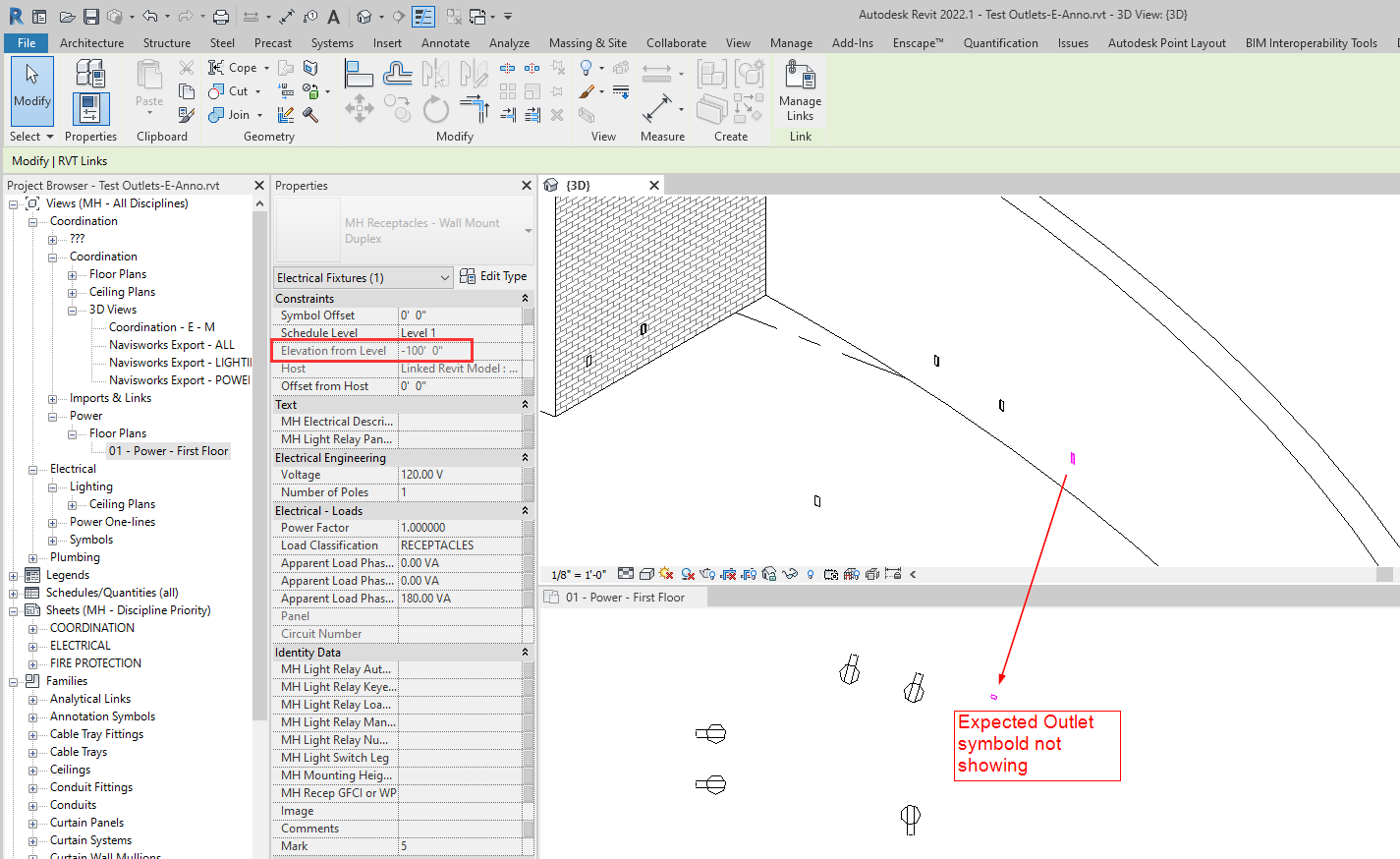
Task: Select the 01 - Power - First Floor view tab
Action: tap(623, 596)
